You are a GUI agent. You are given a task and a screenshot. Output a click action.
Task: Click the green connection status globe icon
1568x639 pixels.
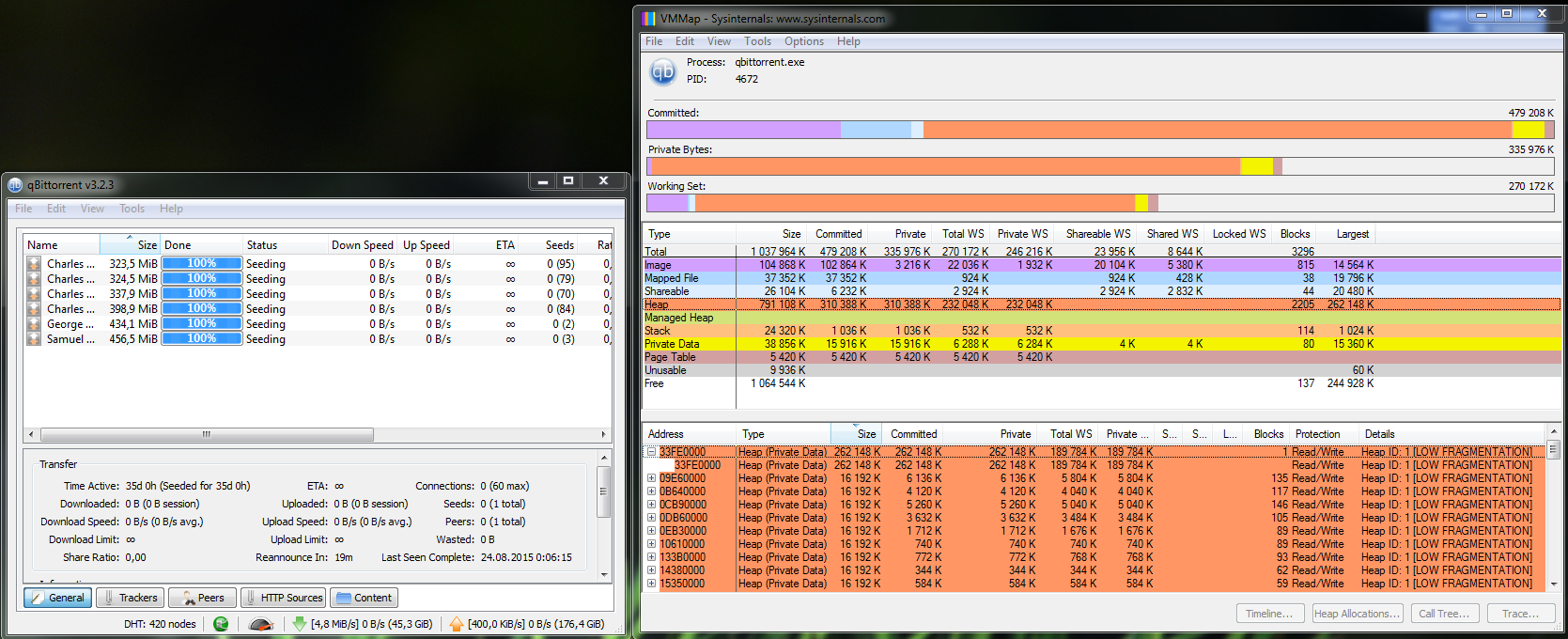(x=221, y=624)
